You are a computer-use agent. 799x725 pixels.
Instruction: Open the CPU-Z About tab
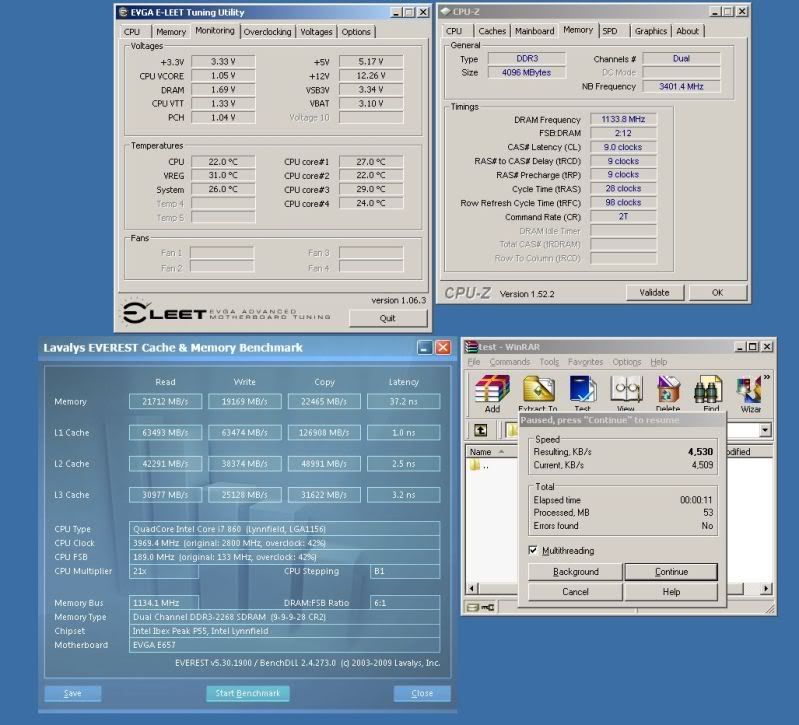click(687, 31)
